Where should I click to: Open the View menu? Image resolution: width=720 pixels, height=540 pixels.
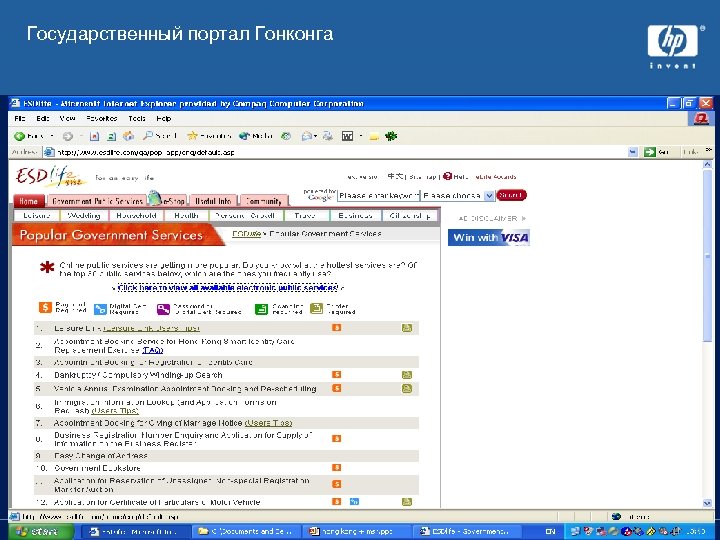pos(68,118)
